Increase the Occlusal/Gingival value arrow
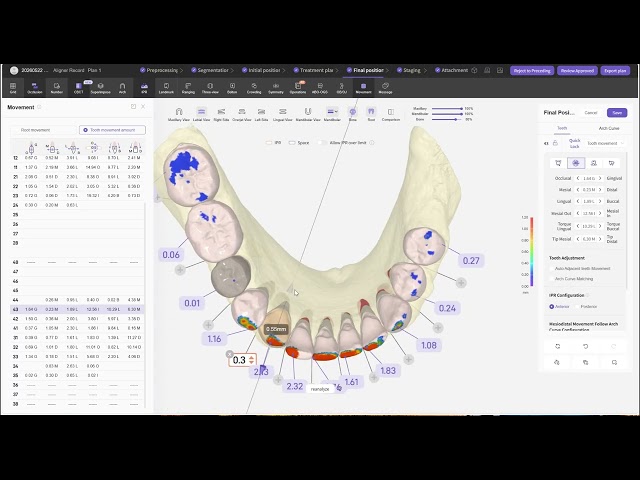Viewport: 640px width, 480px height. point(600,178)
